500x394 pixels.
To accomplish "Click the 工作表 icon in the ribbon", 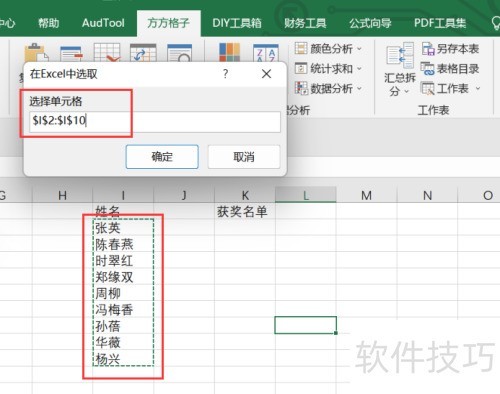I will pos(427,88).
